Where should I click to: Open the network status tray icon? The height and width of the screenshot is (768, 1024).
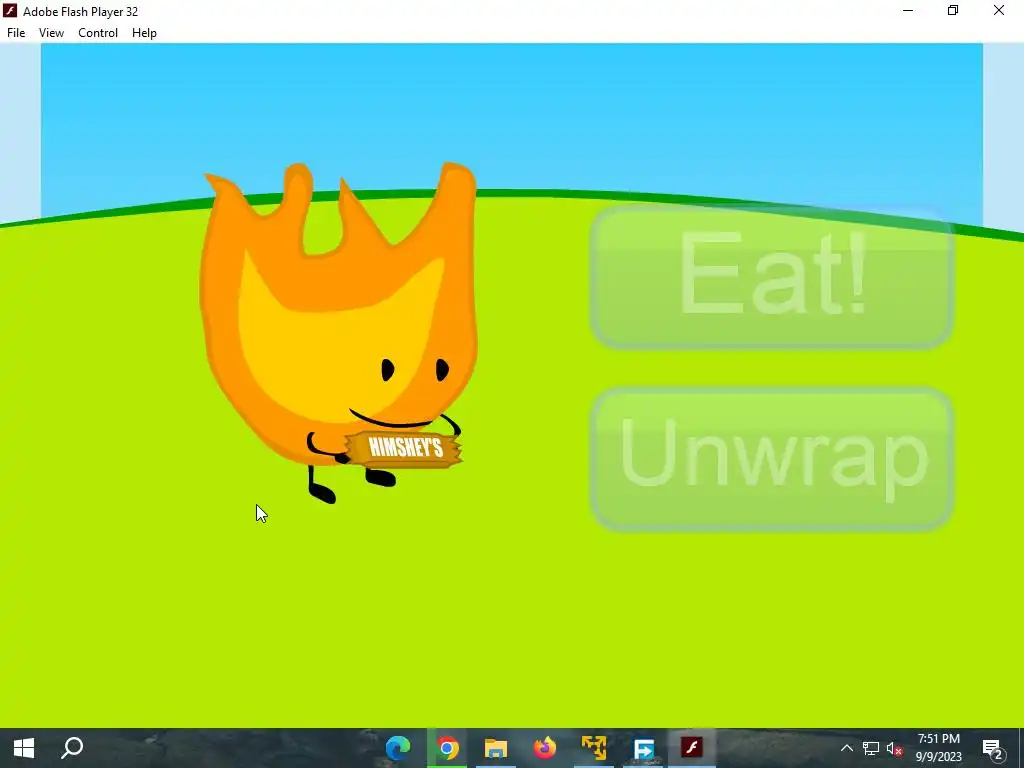pos(871,748)
